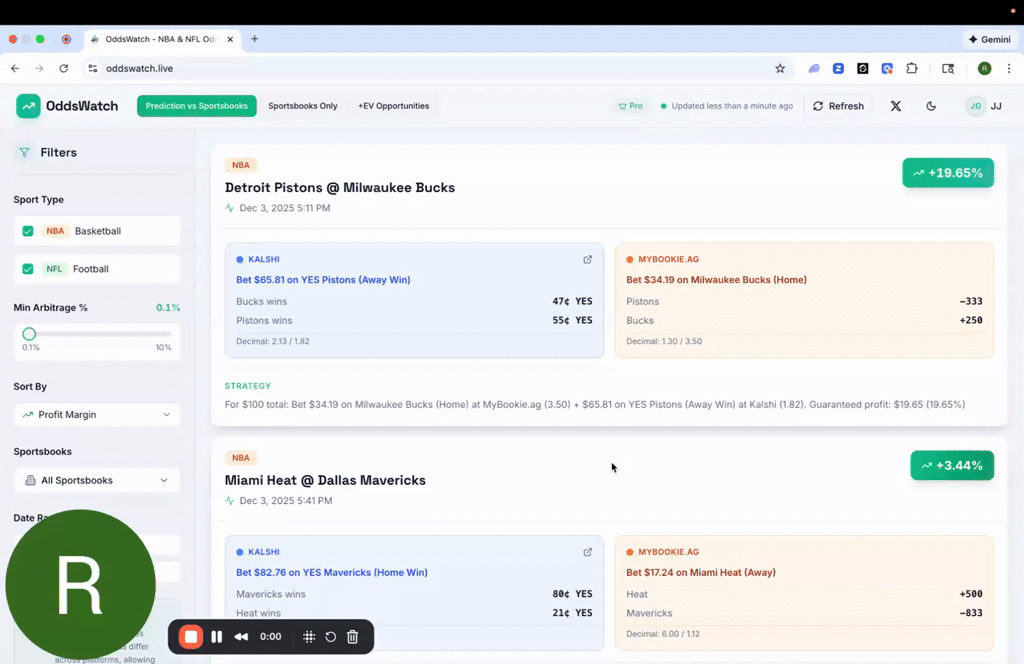
Task: Click the Filters funnel icon
Action: point(24,152)
